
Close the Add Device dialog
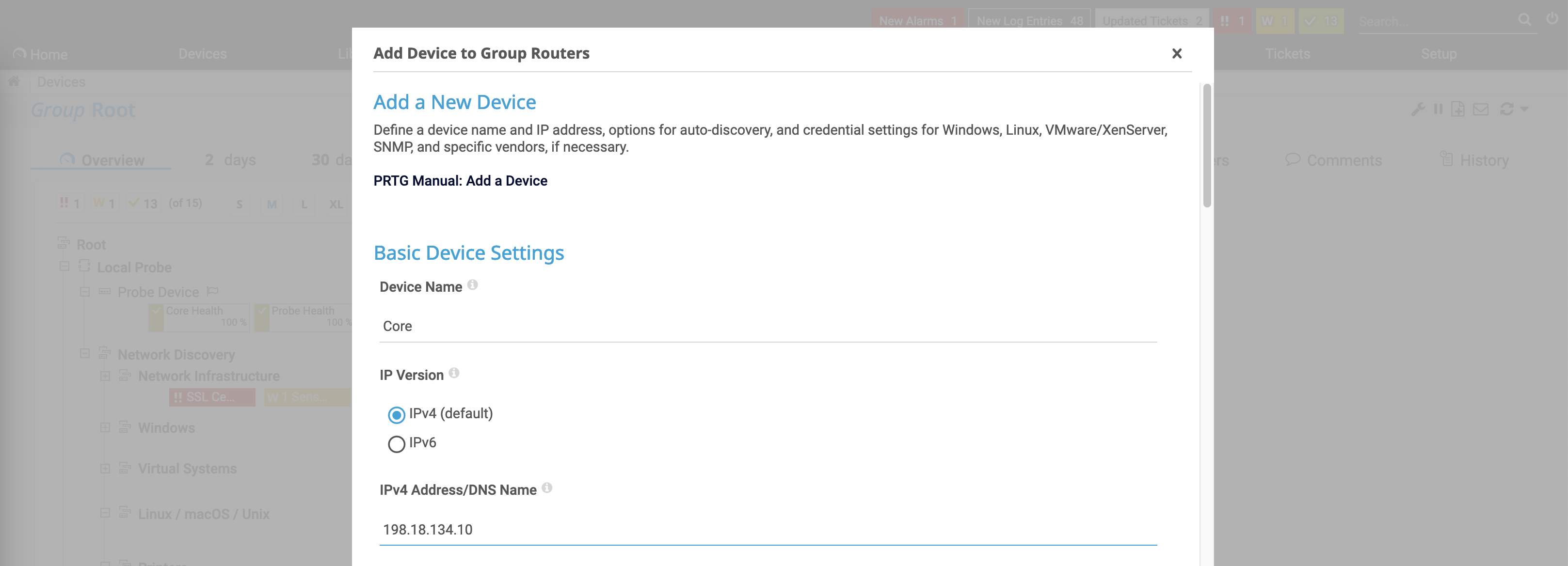click(1177, 54)
